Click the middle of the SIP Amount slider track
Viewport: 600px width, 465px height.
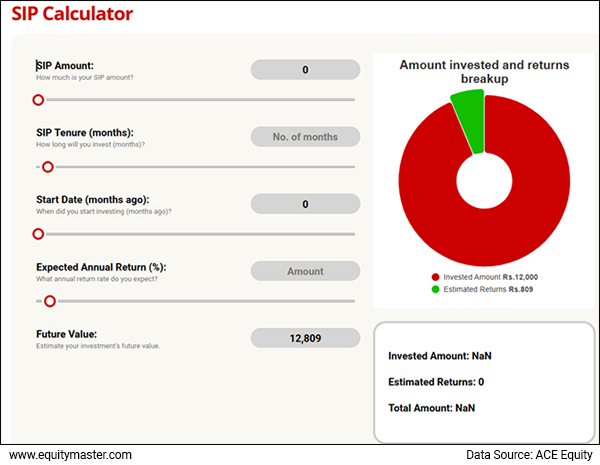196,100
